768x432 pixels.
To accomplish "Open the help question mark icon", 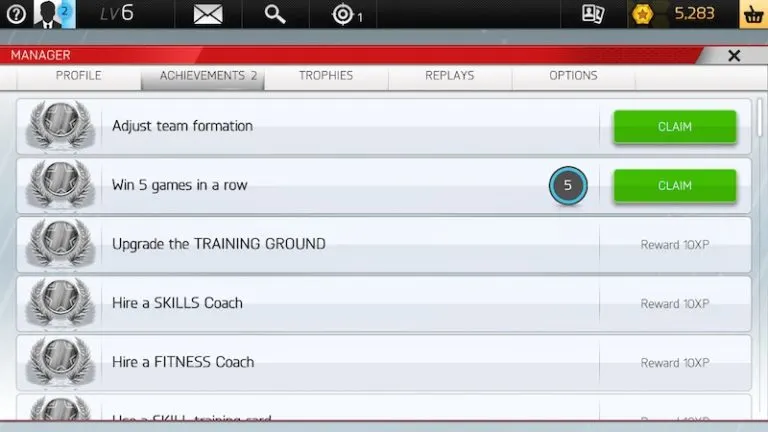I will (x=15, y=14).
